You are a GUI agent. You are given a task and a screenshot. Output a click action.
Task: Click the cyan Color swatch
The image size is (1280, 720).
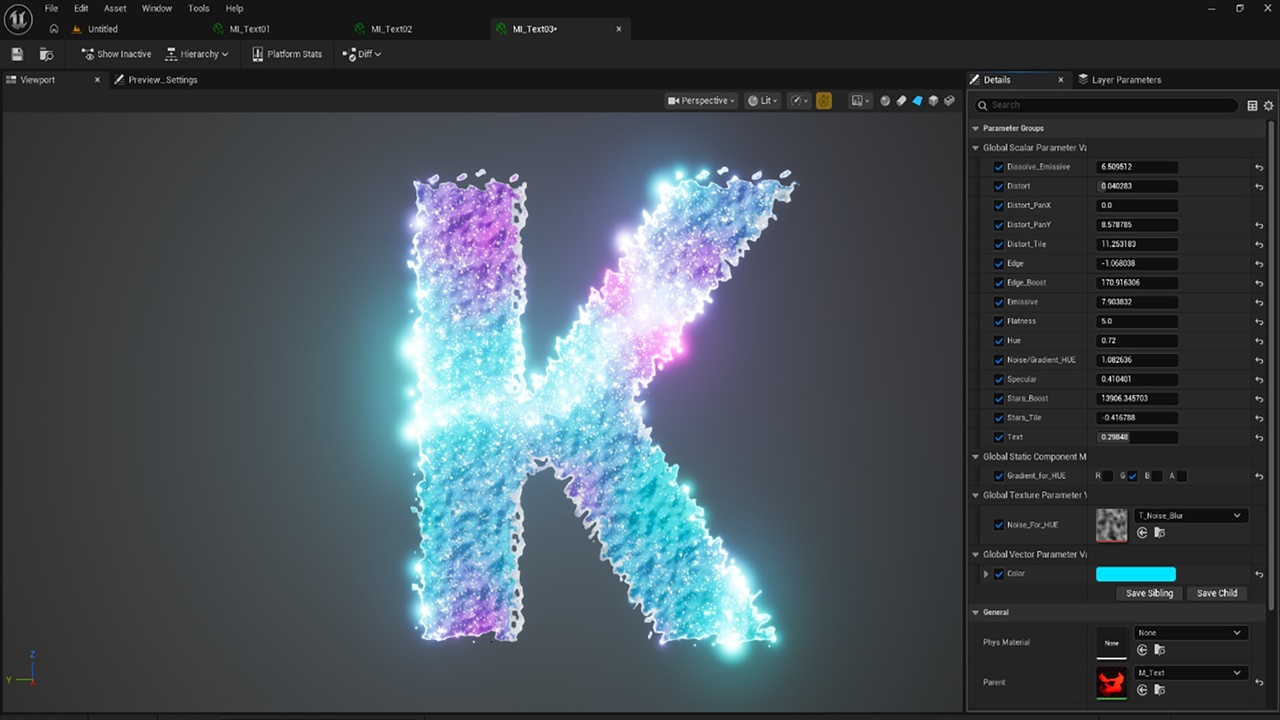(1135, 574)
